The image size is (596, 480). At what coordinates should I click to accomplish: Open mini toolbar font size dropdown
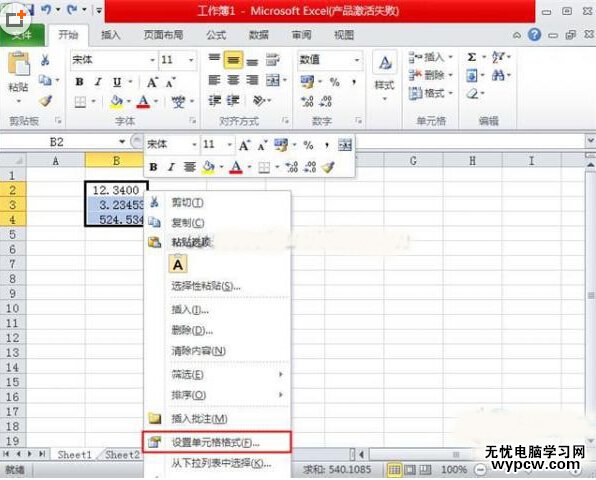230,144
